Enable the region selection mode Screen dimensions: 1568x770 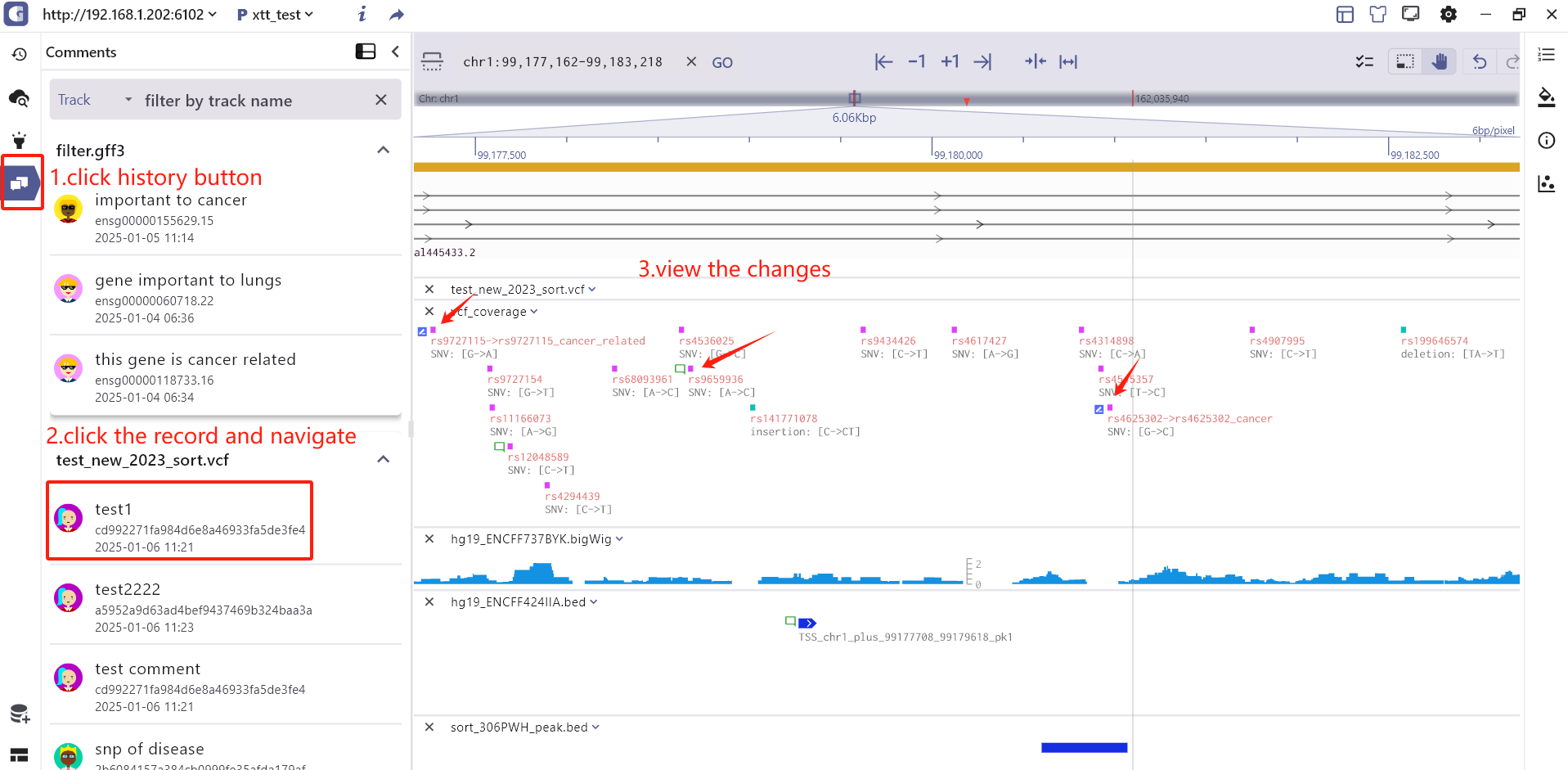(1405, 61)
